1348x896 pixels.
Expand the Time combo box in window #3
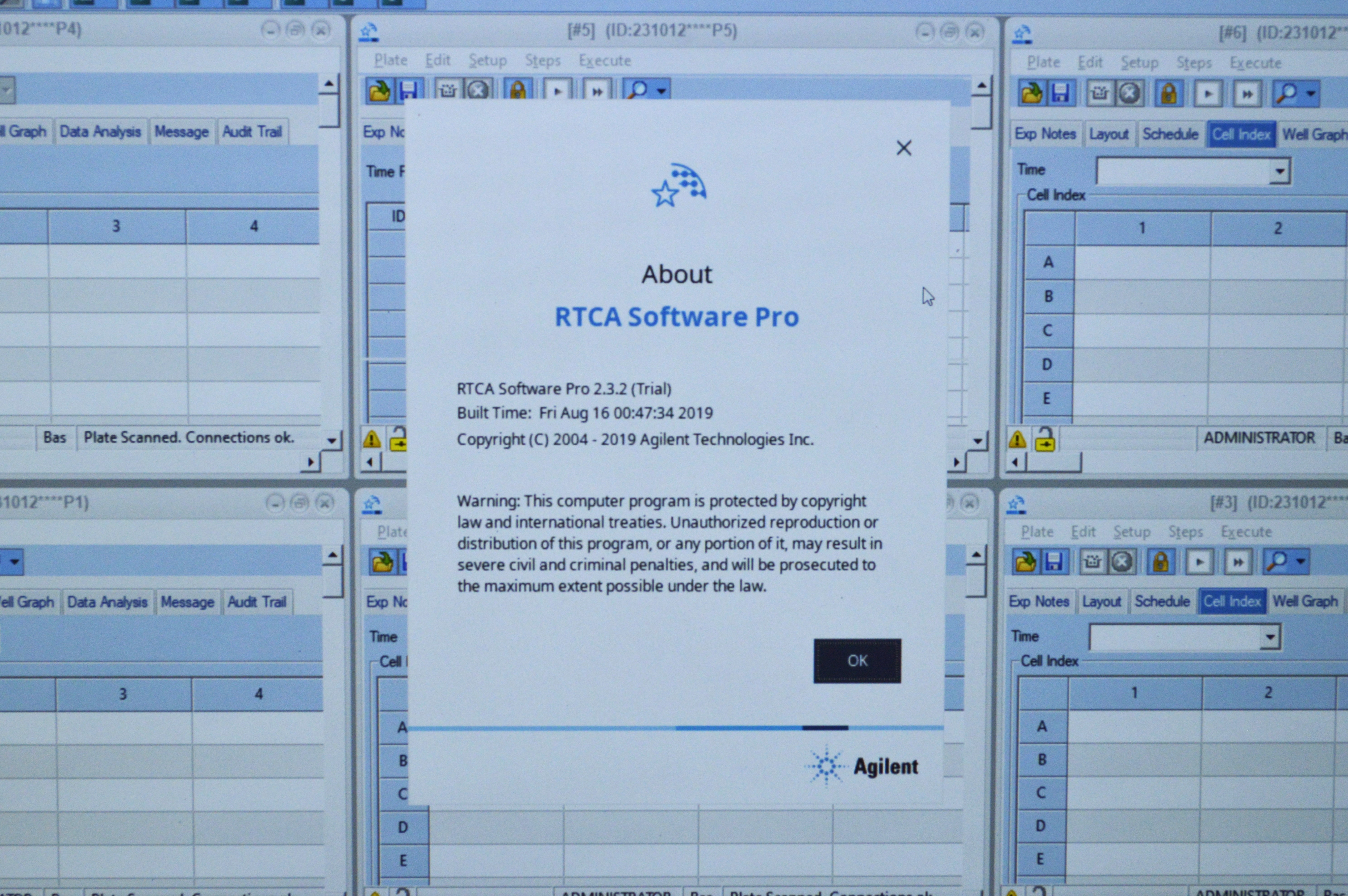click(x=1270, y=637)
